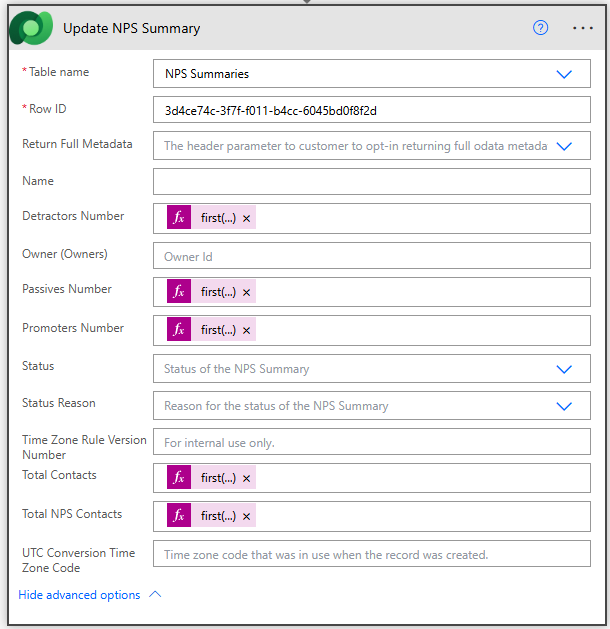Expand the Table name dropdown

[x=564, y=74]
